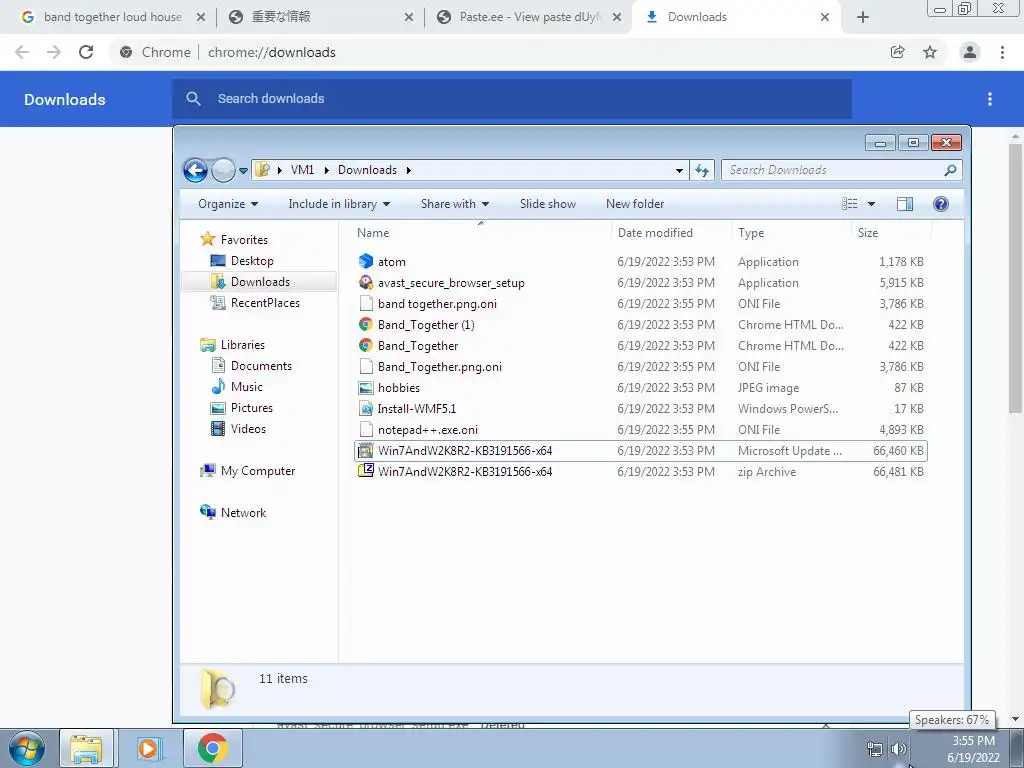The image size is (1024, 768).
Task: Click the Slide show button
Action: tap(547, 204)
